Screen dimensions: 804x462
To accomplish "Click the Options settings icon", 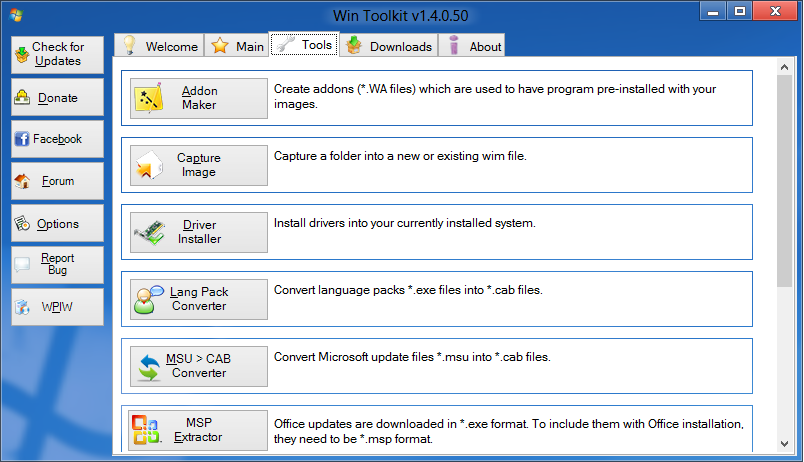I will pyautogui.click(x=22, y=223).
